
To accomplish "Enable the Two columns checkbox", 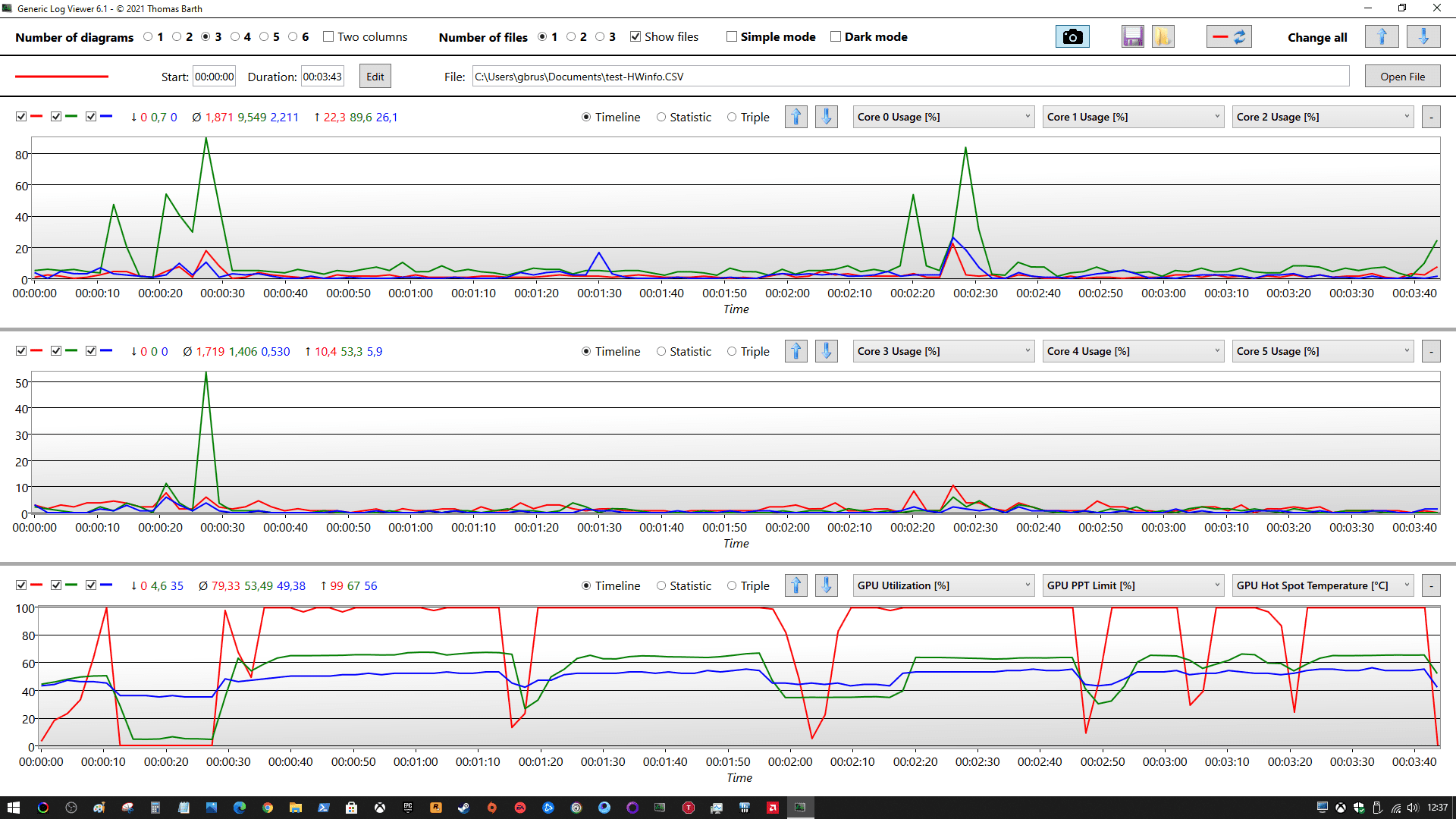I will click(328, 36).
